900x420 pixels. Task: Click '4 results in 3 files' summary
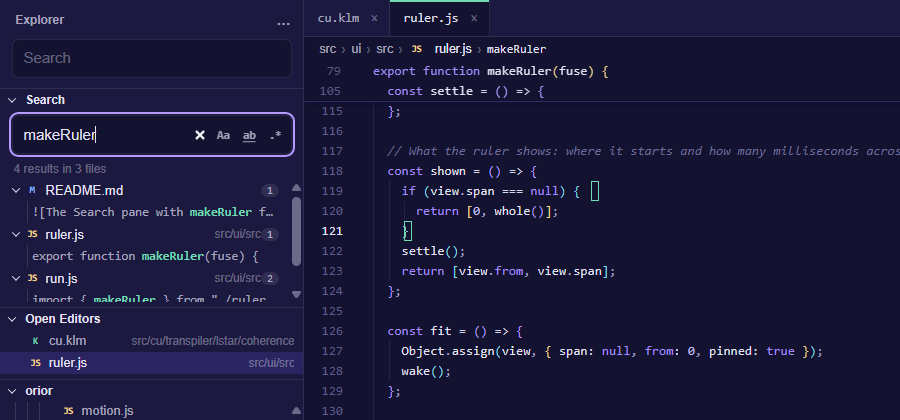click(x=60, y=169)
